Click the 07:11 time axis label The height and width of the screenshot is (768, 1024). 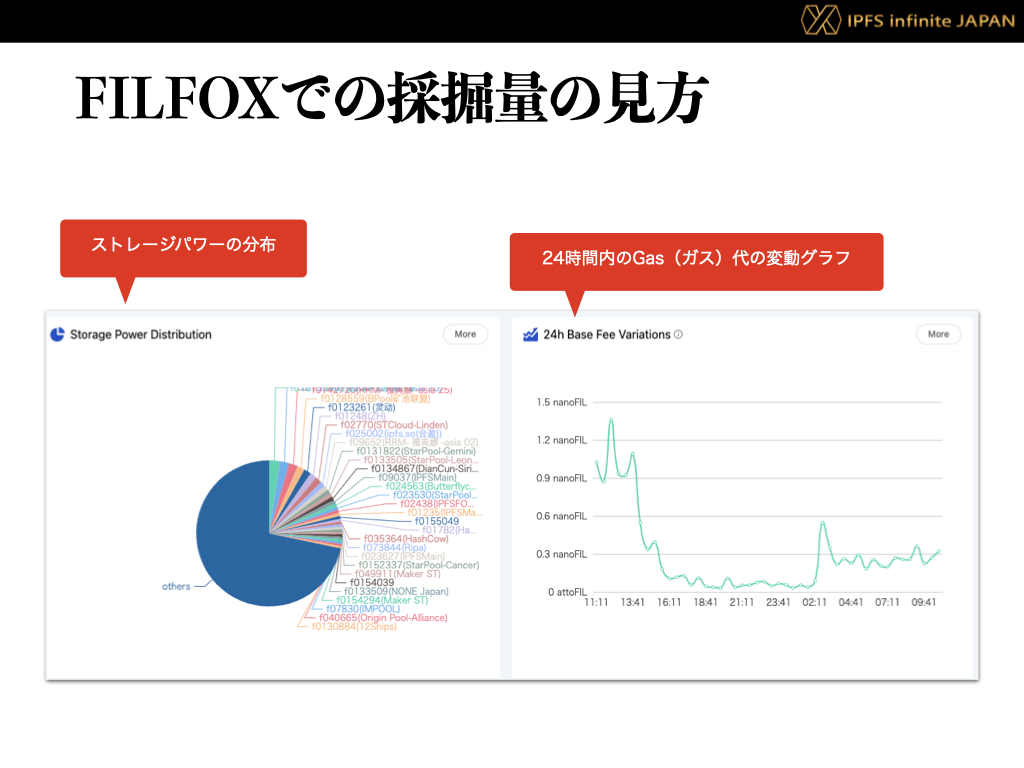coord(888,602)
